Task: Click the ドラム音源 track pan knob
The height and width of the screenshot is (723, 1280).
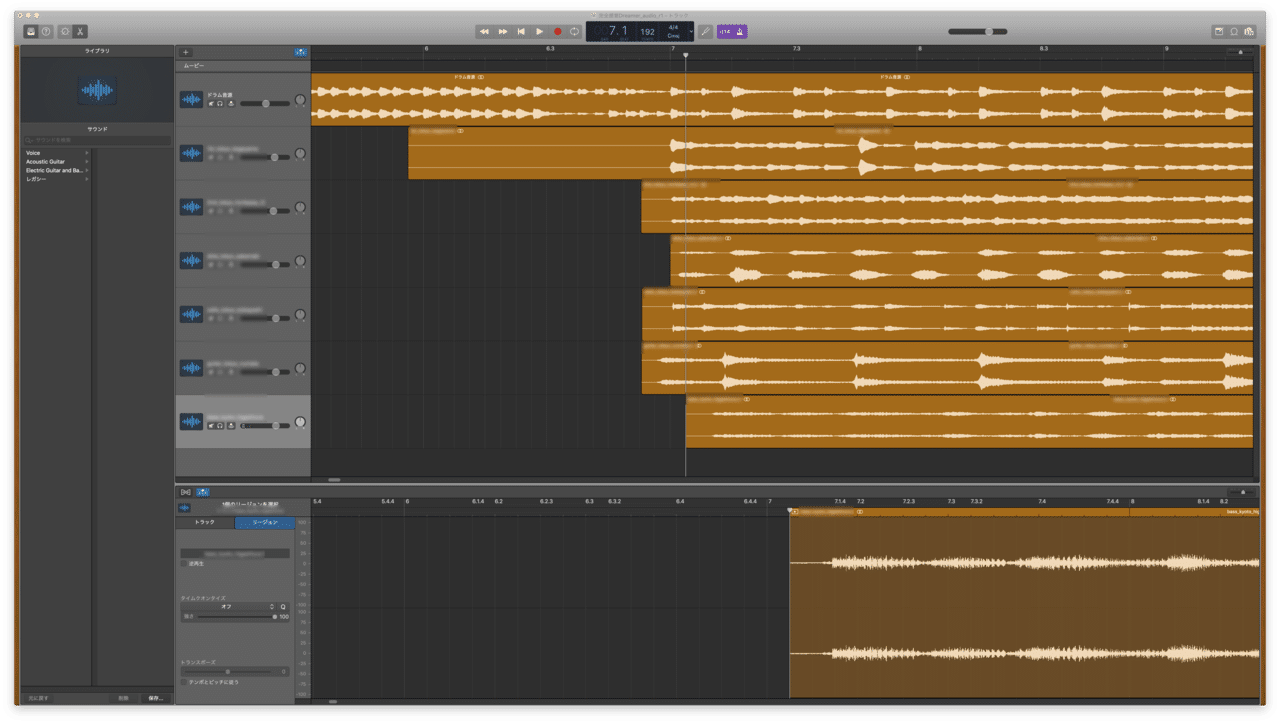Action: point(300,101)
